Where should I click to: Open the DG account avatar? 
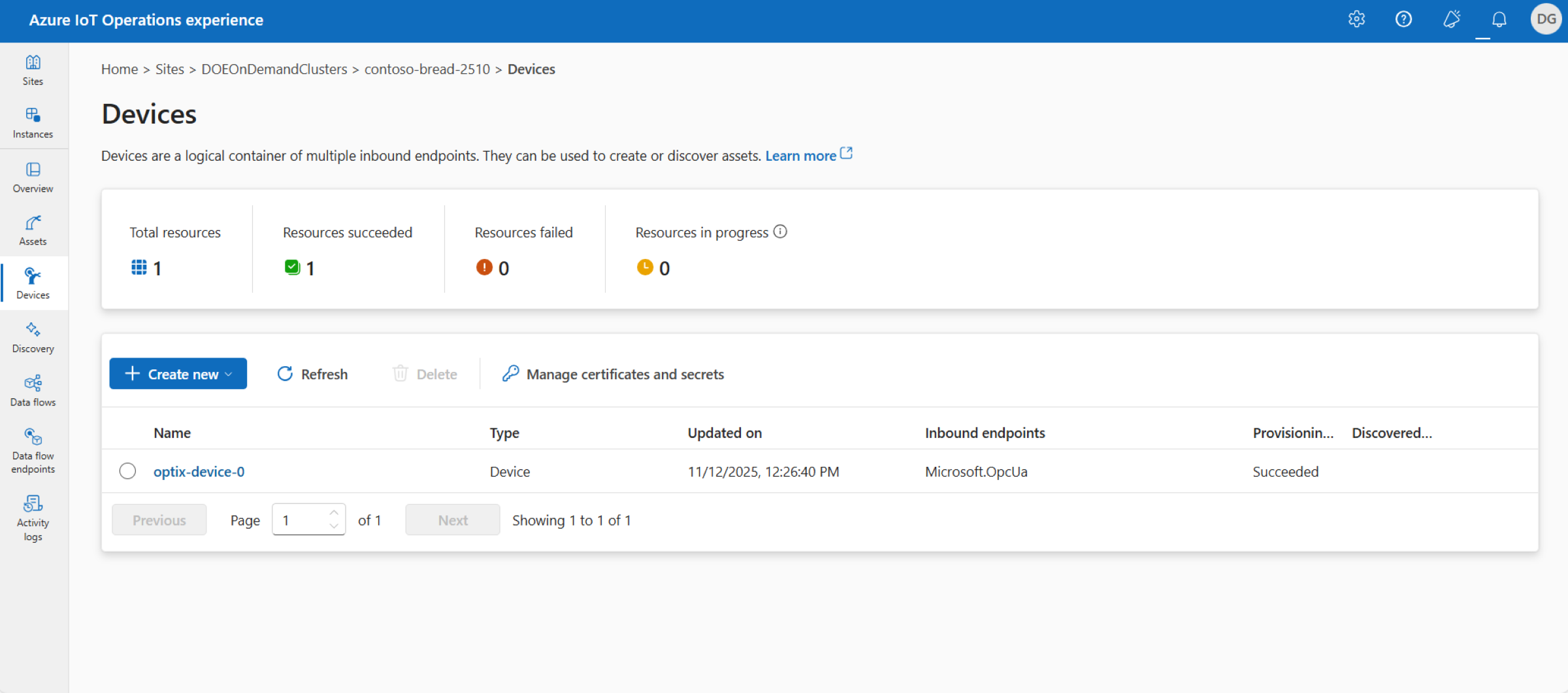click(x=1546, y=20)
